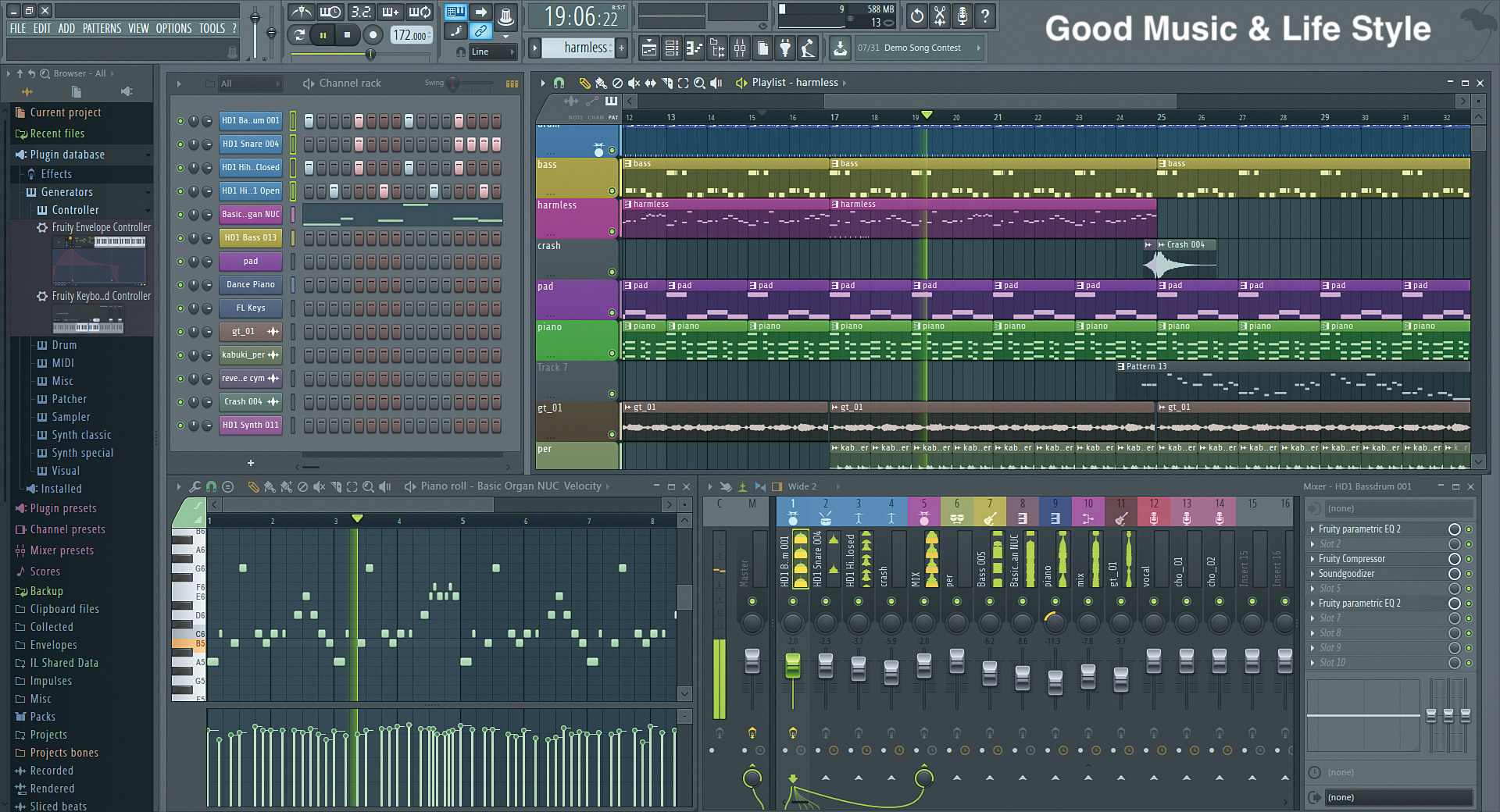Select the Playlist mute tool

pyautogui.click(x=634, y=83)
